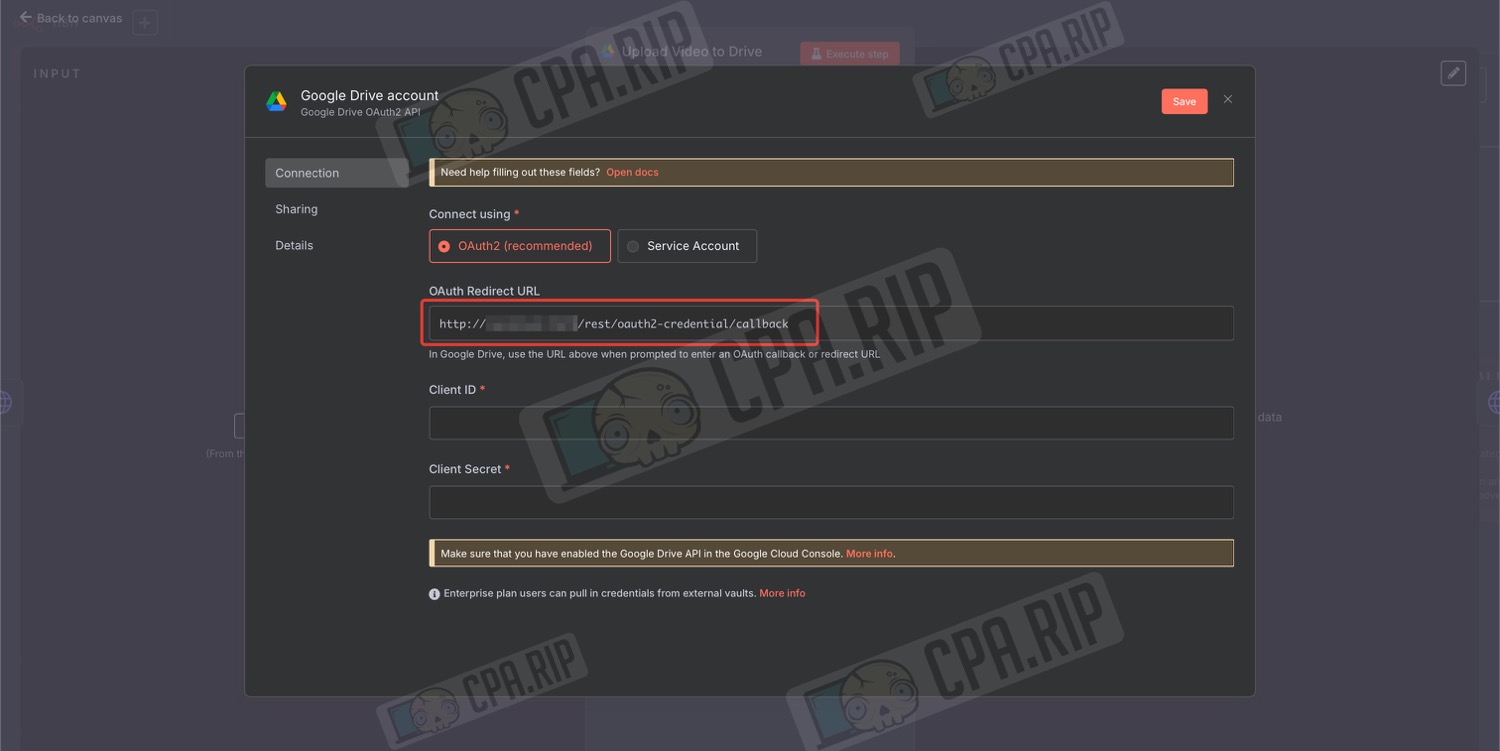Select Service Account radio option

coord(687,246)
